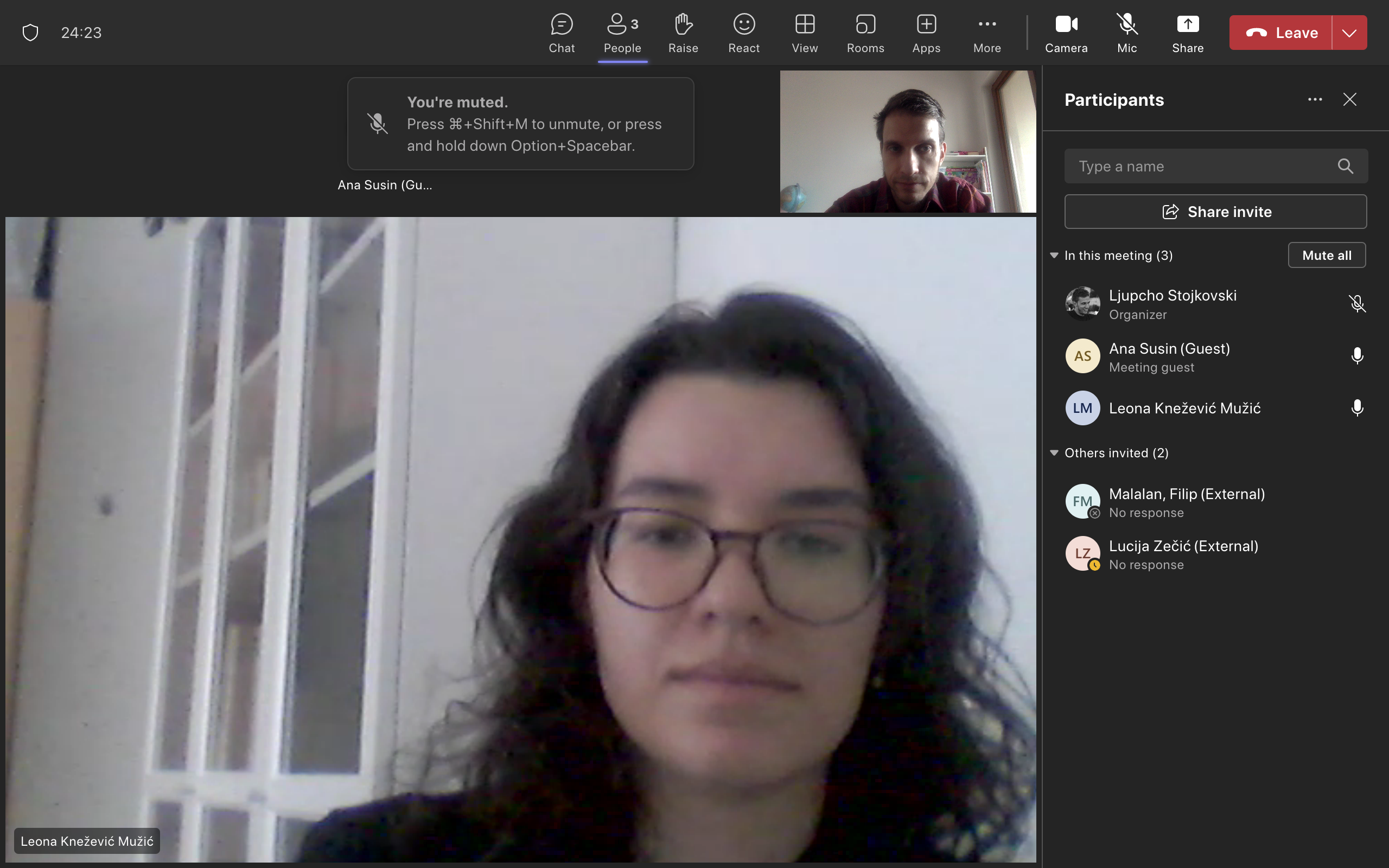Mute Ana Susin's microphone
Screen dimensions: 1389x868
point(1357,356)
